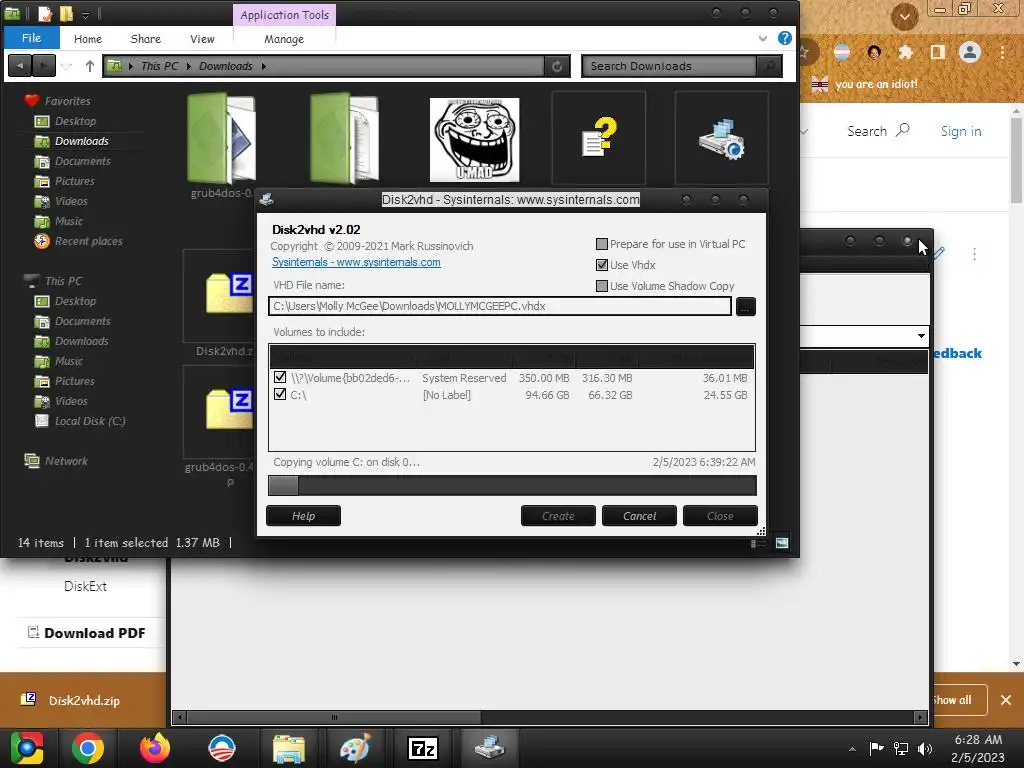
Task: Click the Help button in Disk2vhd
Action: coord(303,516)
